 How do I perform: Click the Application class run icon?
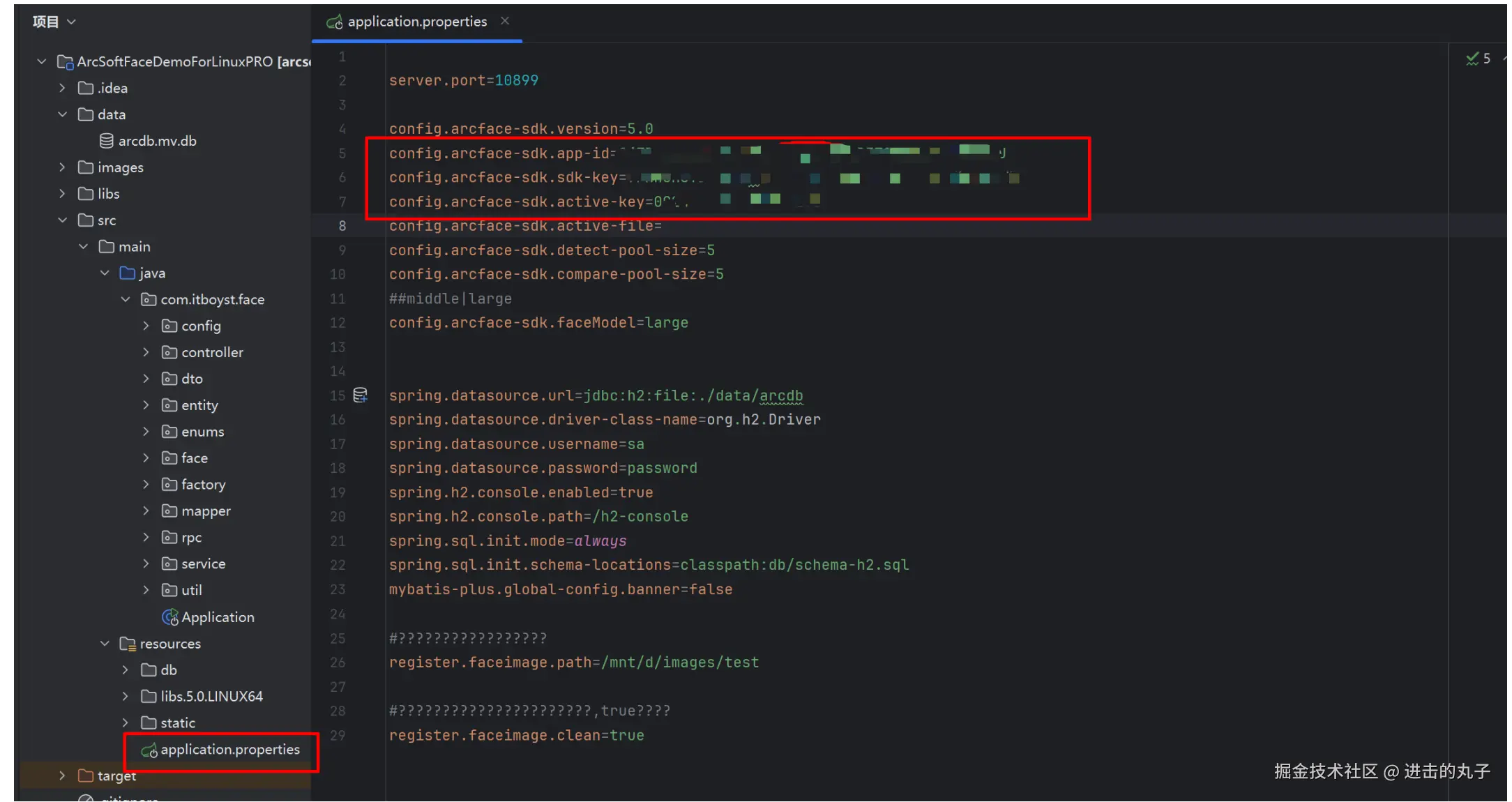coord(169,617)
